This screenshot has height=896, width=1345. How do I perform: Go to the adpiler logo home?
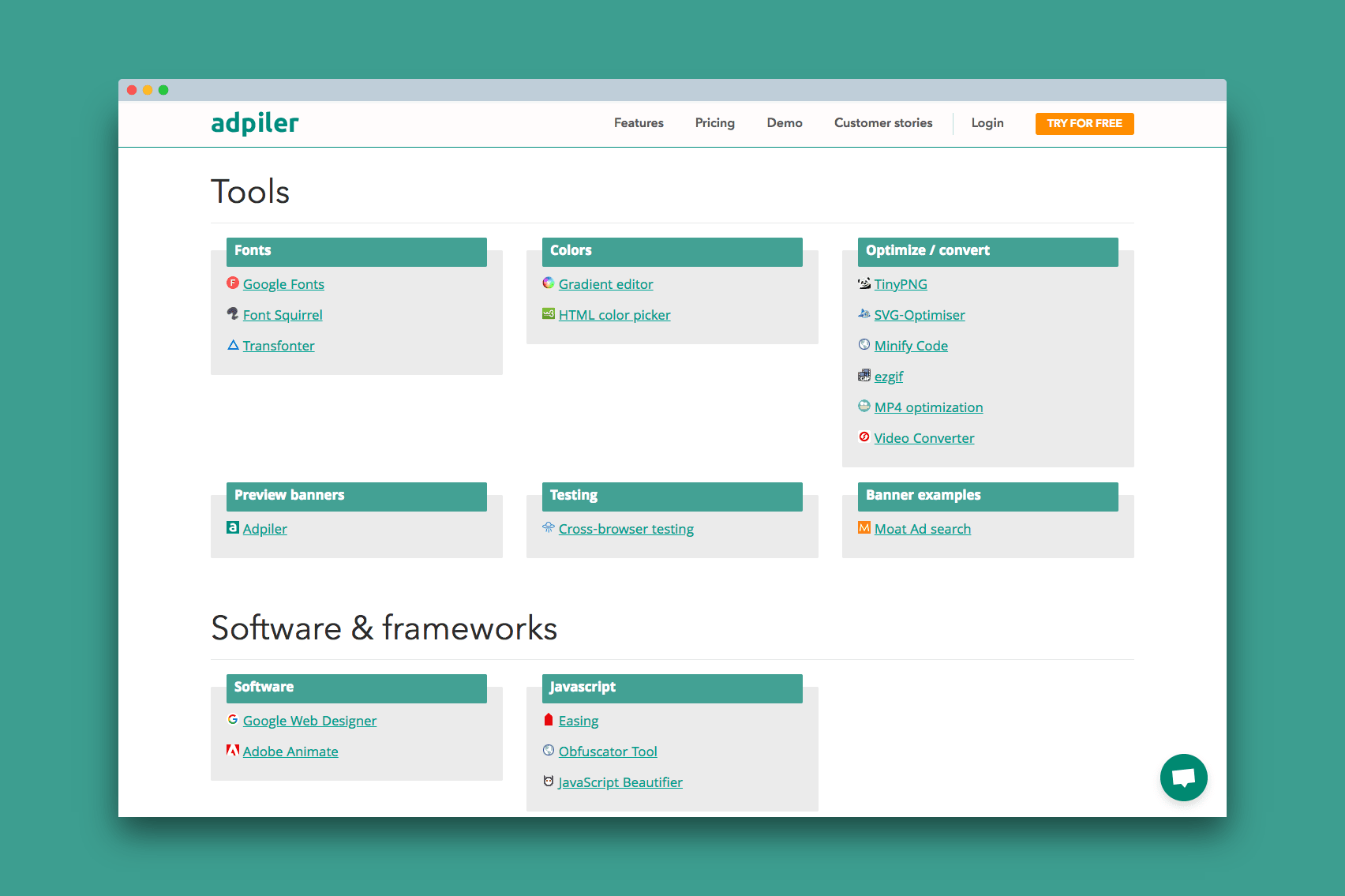255,123
